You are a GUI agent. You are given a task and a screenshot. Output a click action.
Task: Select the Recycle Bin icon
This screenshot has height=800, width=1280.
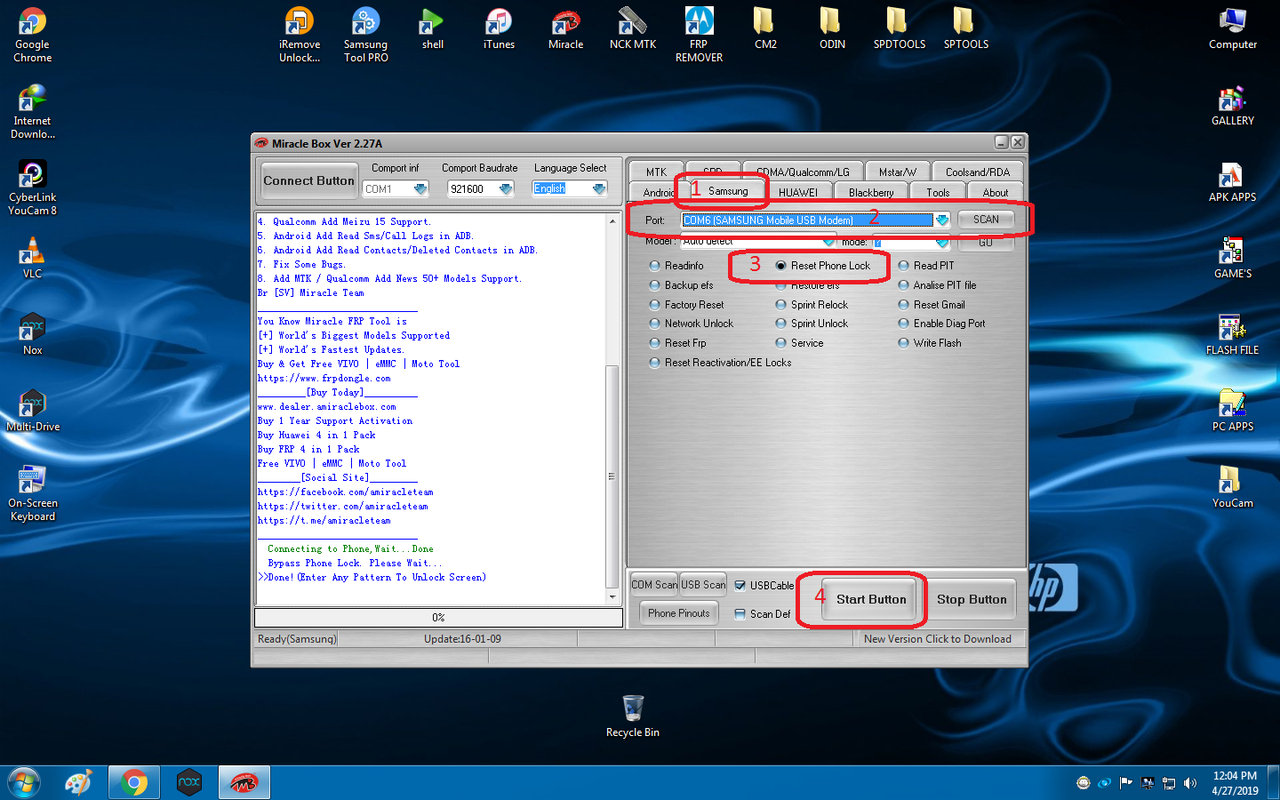[x=632, y=716]
